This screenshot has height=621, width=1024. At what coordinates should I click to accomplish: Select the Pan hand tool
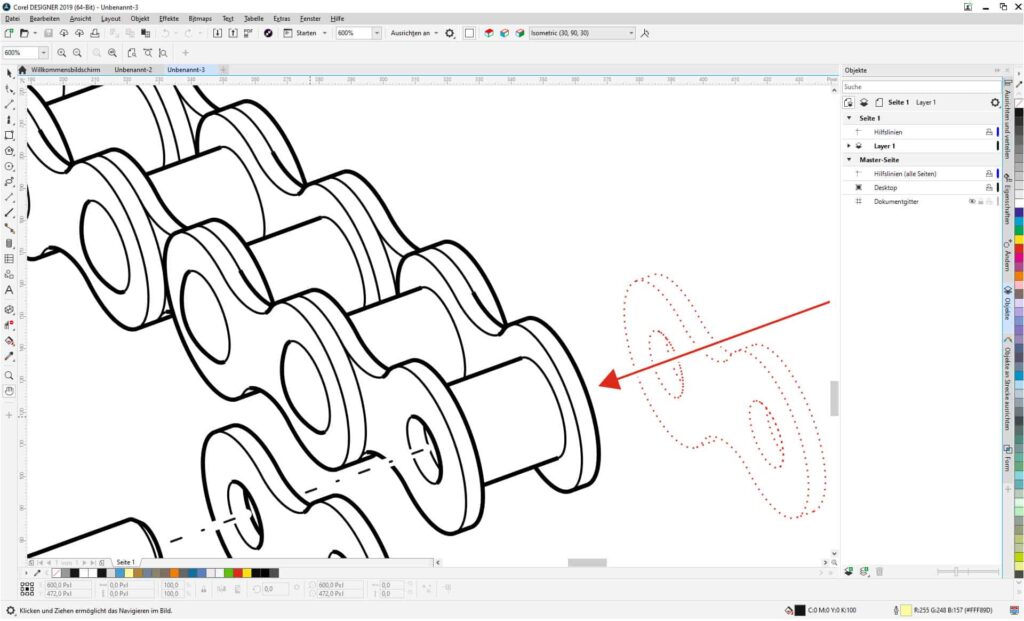pyautogui.click(x=9, y=391)
